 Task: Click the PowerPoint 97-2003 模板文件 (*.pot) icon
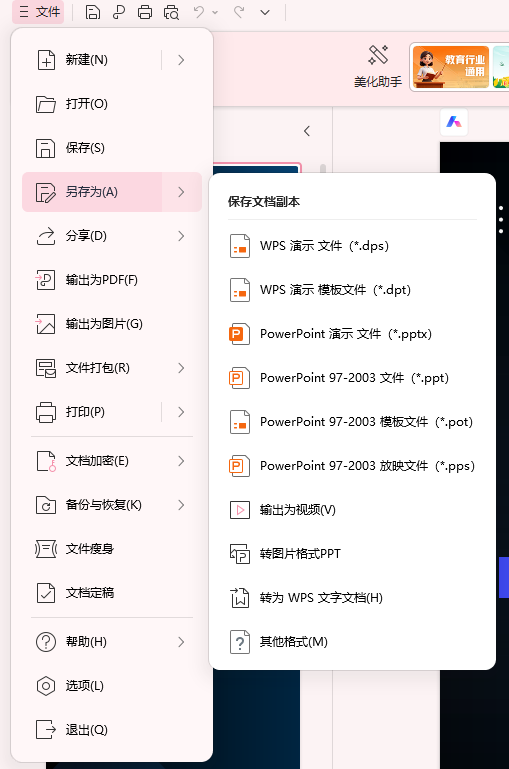(x=240, y=422)
